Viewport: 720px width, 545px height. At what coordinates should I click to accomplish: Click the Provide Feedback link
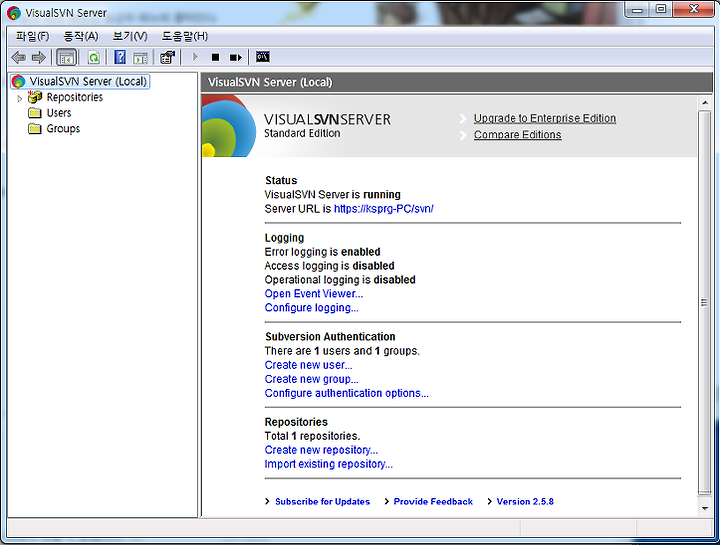coord(433,502)
